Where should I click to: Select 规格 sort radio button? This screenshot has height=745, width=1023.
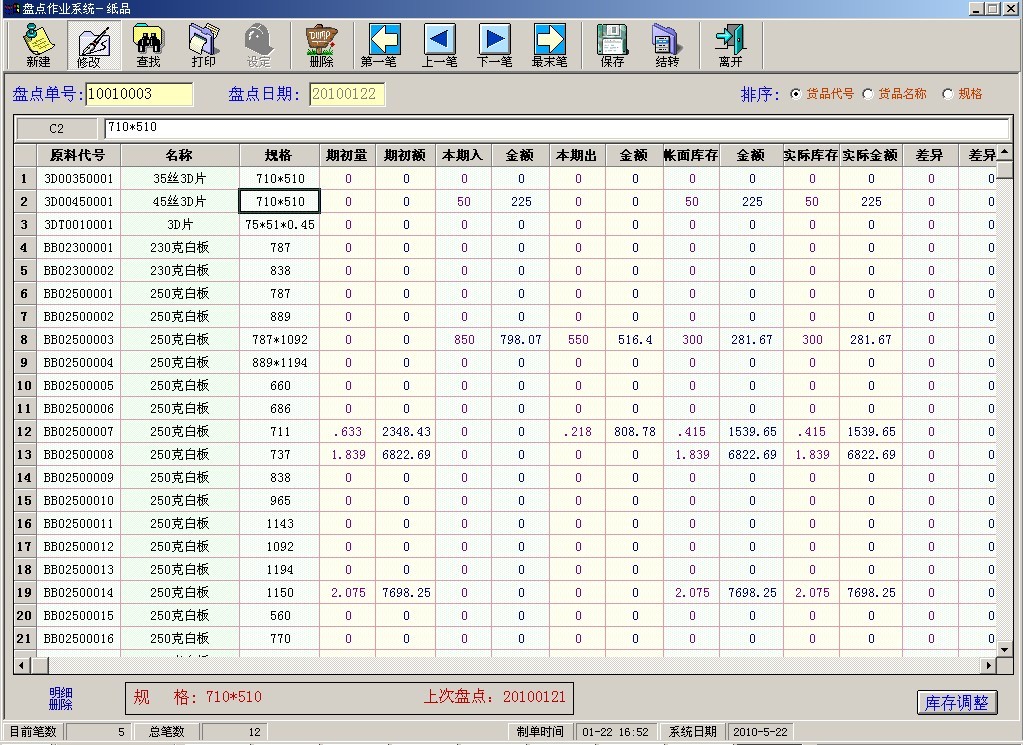click(948, 94)
